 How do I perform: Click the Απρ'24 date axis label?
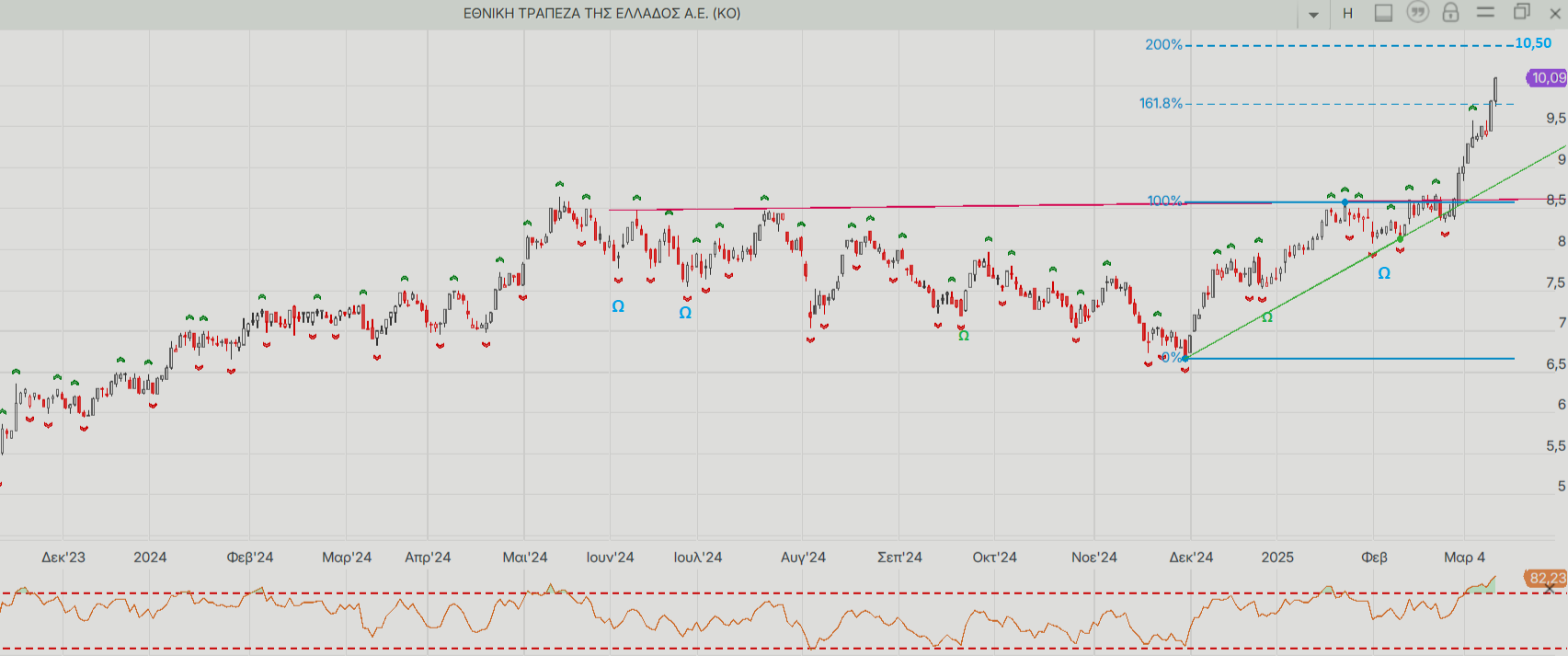[x=428, y=557]
